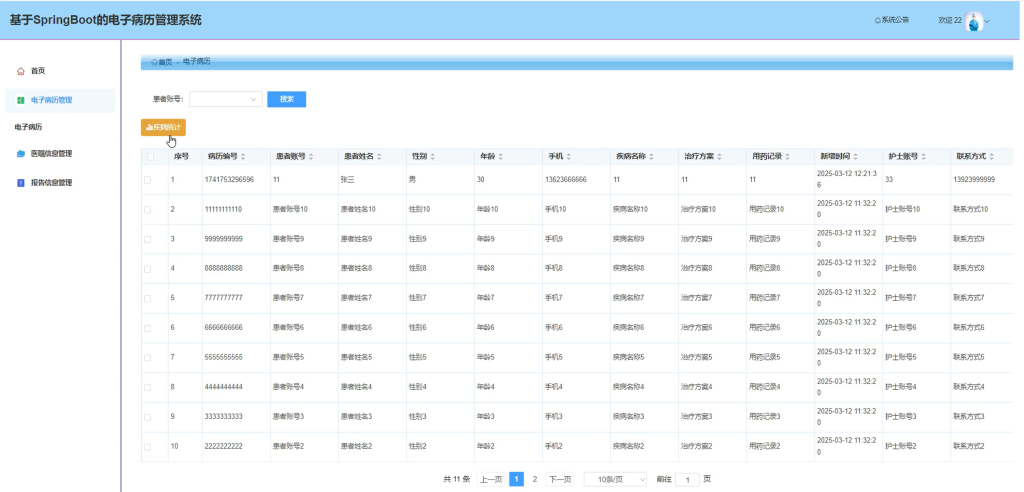Image resolution: width=1024 pixels, height=492 pixels.
Task: Click the user avatar in the header
Action: [x=974, y=22]
